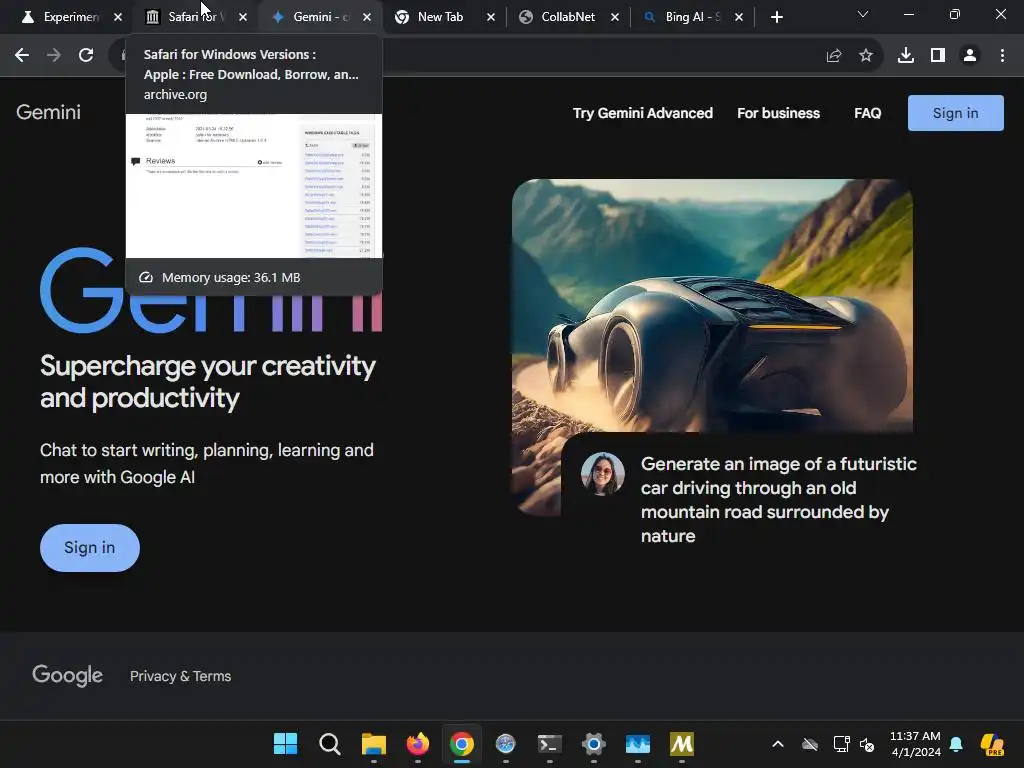Open Firefox from the taskbar
The width and height of the screenshot is (1024, 768).
(418, 743)
